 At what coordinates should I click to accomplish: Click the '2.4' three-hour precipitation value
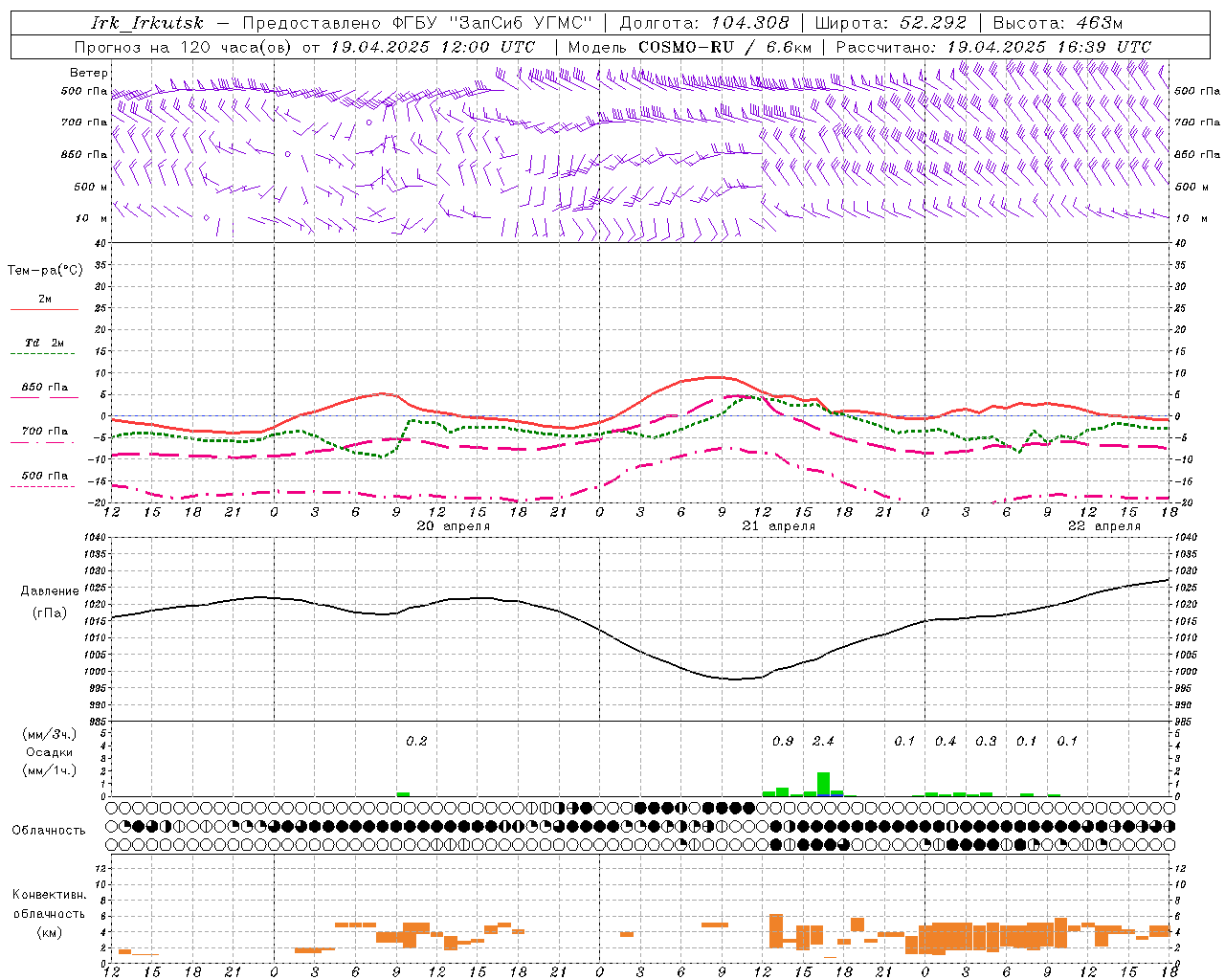point(823,741)
